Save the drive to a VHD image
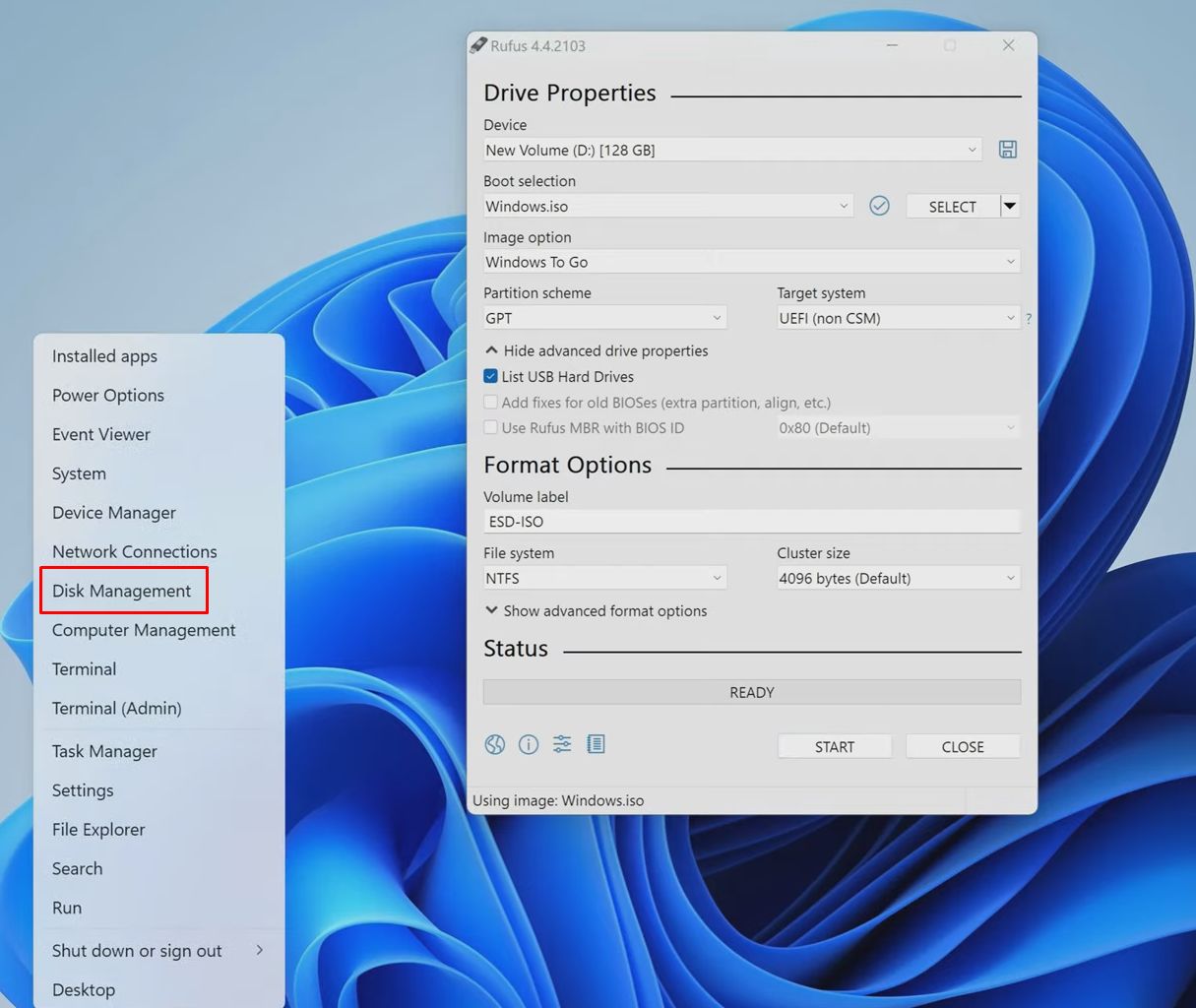Image resolution: width=1196 pixels, height=1008 pixels. 1007,149
